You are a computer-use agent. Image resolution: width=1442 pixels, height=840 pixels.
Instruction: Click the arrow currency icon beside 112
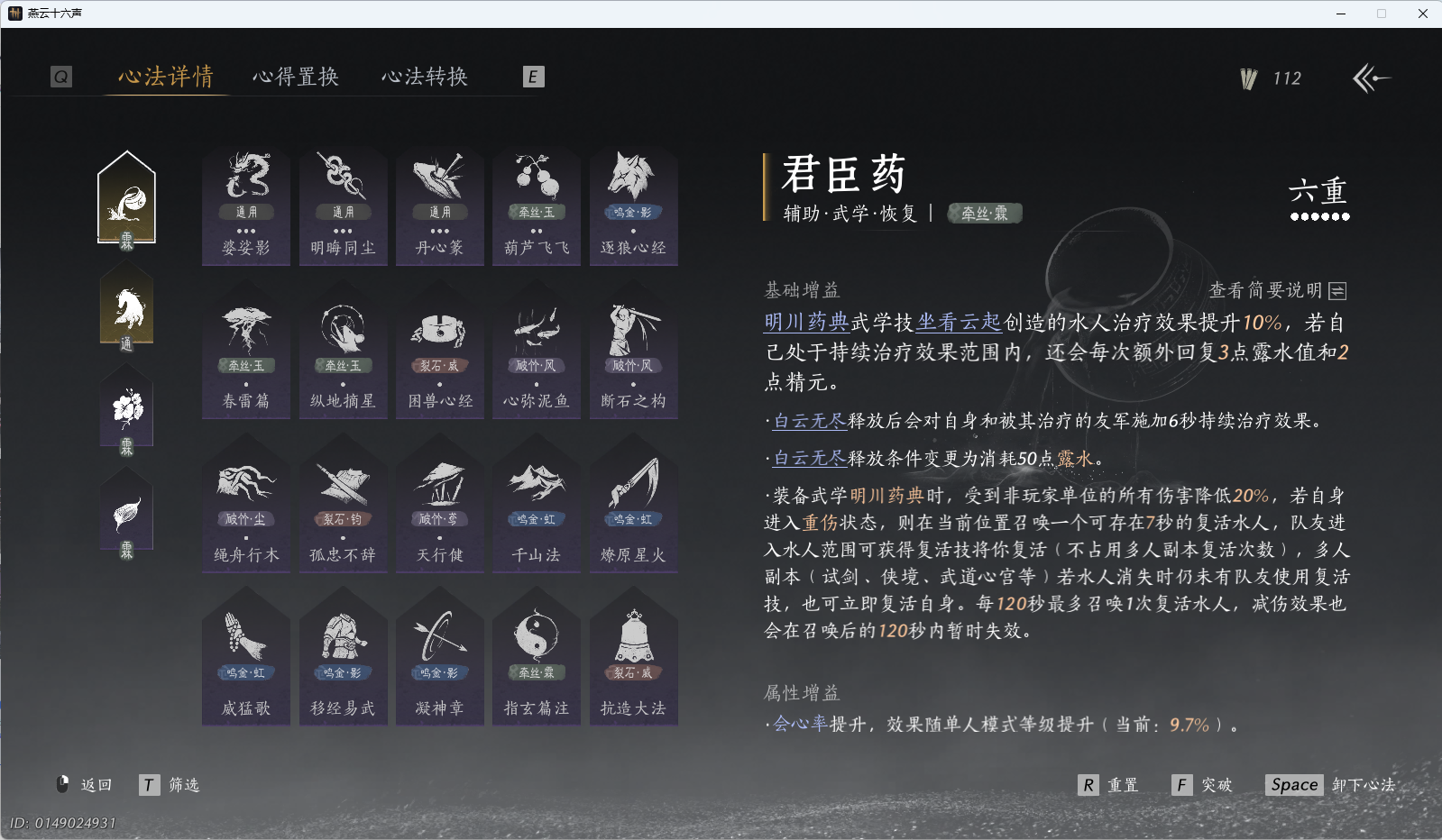click(x=1249, y=79)
